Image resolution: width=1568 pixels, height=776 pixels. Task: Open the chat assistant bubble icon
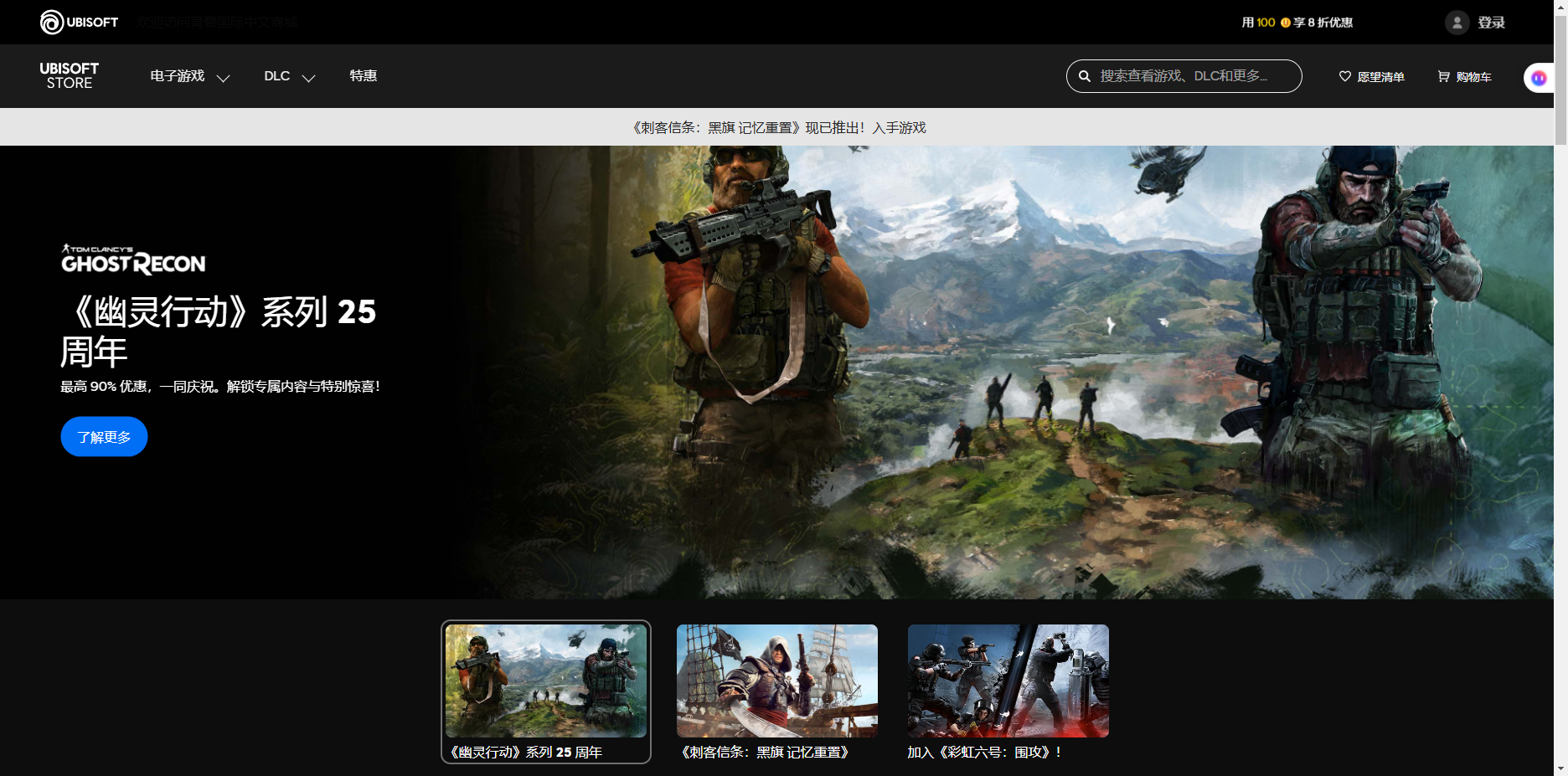(1539, 78)
